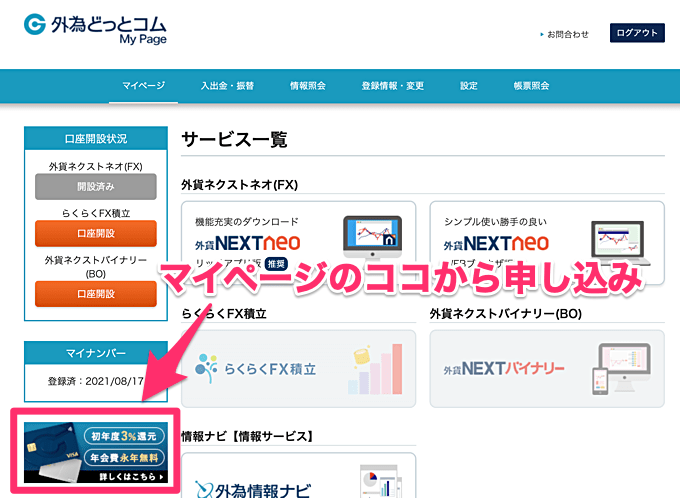Image resolution: width=680 pixels, height=498 pixels.
Task: Click the 外為どっとコム My Page logo
Action: [95, 30]
